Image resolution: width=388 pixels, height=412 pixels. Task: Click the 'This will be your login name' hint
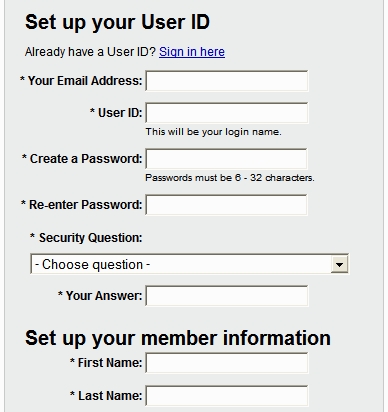(x=213, y=132)
